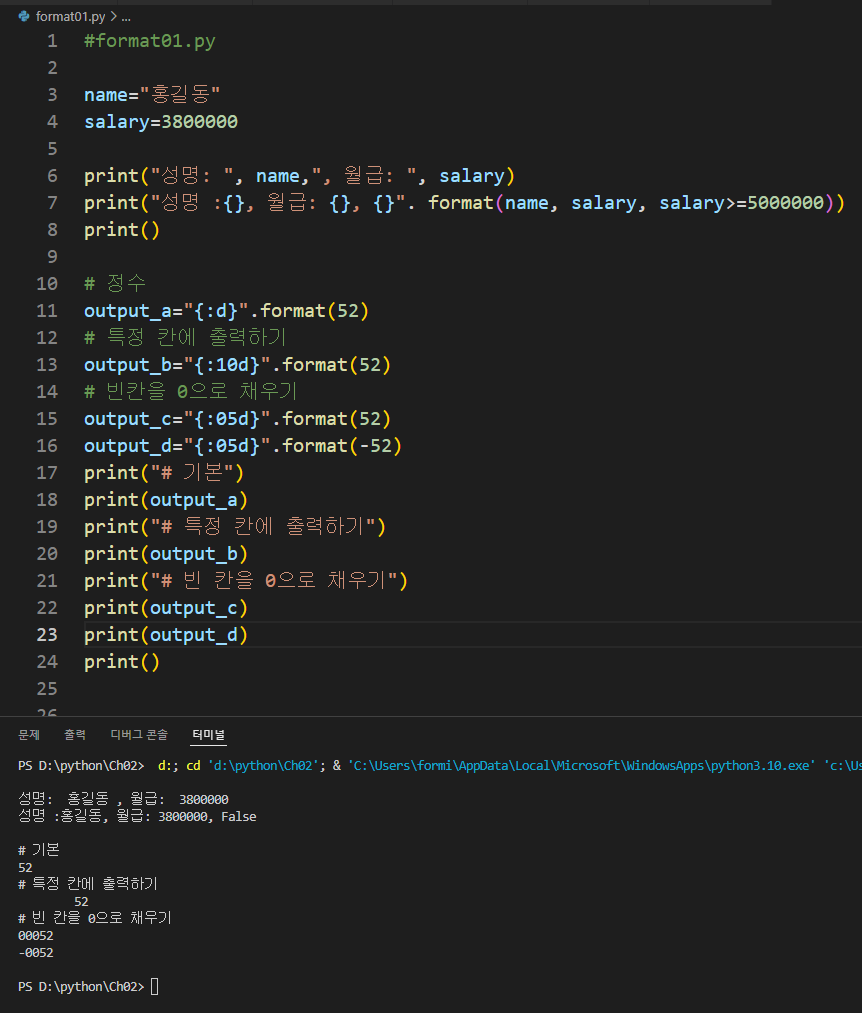Click terminal output 00052
862x1013 pixels.
point(36,935)
